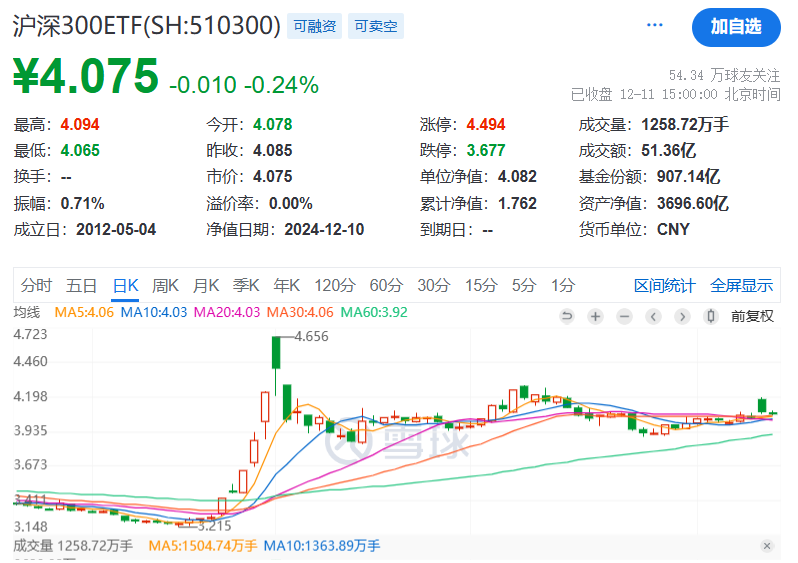Switch to the 1分 chart tab
The width and height of the screenshot is (798, 563).
click(x=563, y=286)
